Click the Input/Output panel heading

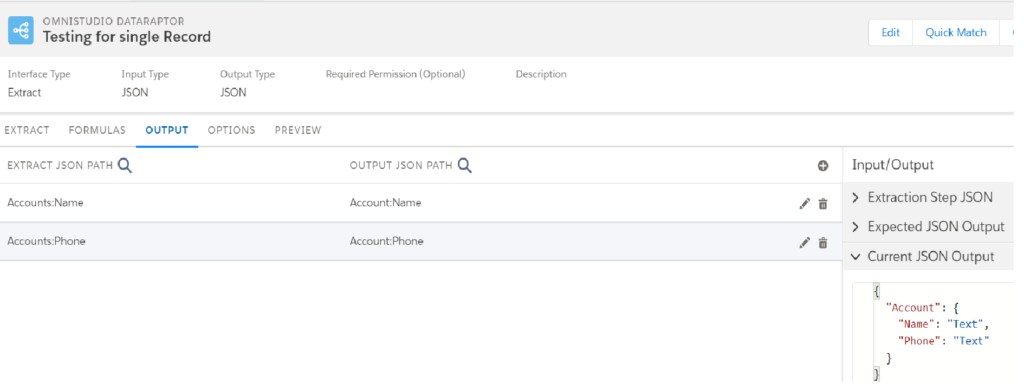click(x=893, y=165)
